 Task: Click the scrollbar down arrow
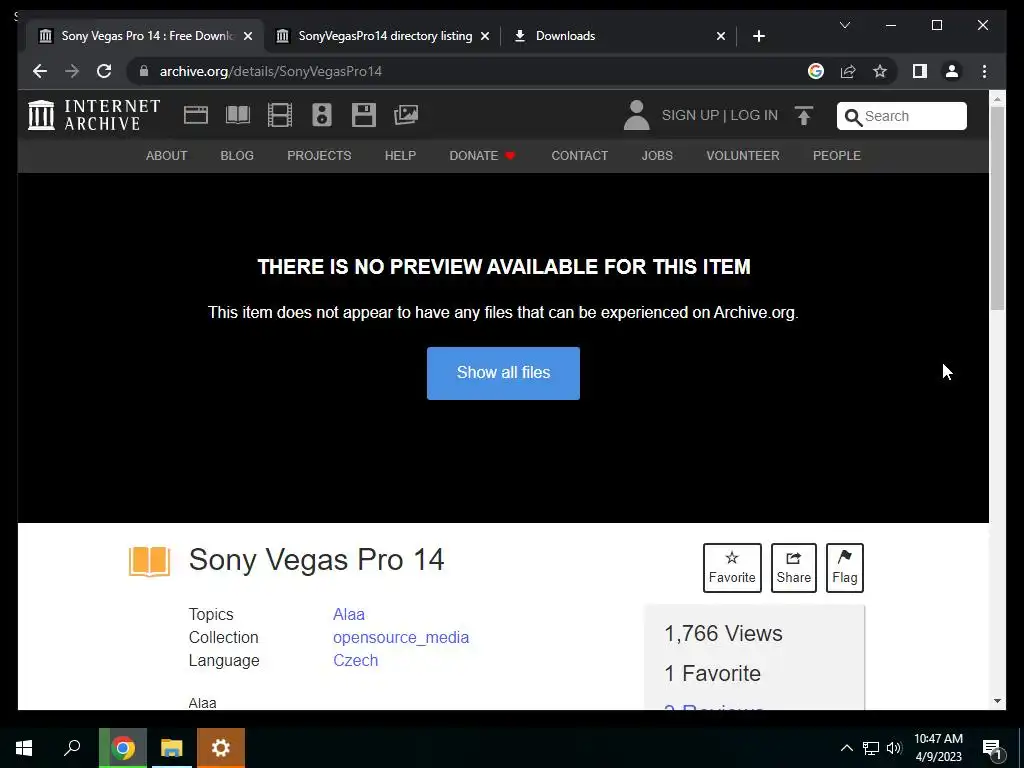[997, 701]
